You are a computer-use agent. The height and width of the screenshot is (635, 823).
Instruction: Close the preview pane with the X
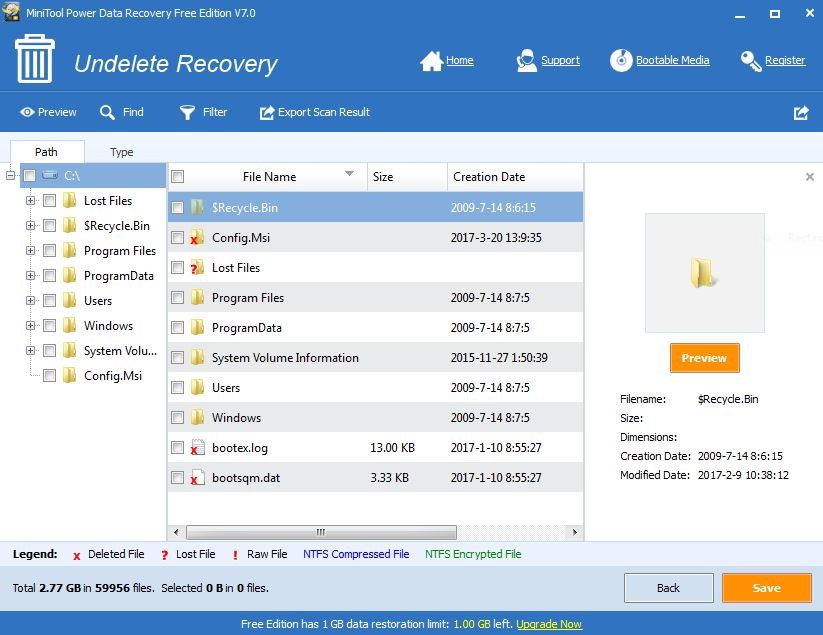coord(810,177)
